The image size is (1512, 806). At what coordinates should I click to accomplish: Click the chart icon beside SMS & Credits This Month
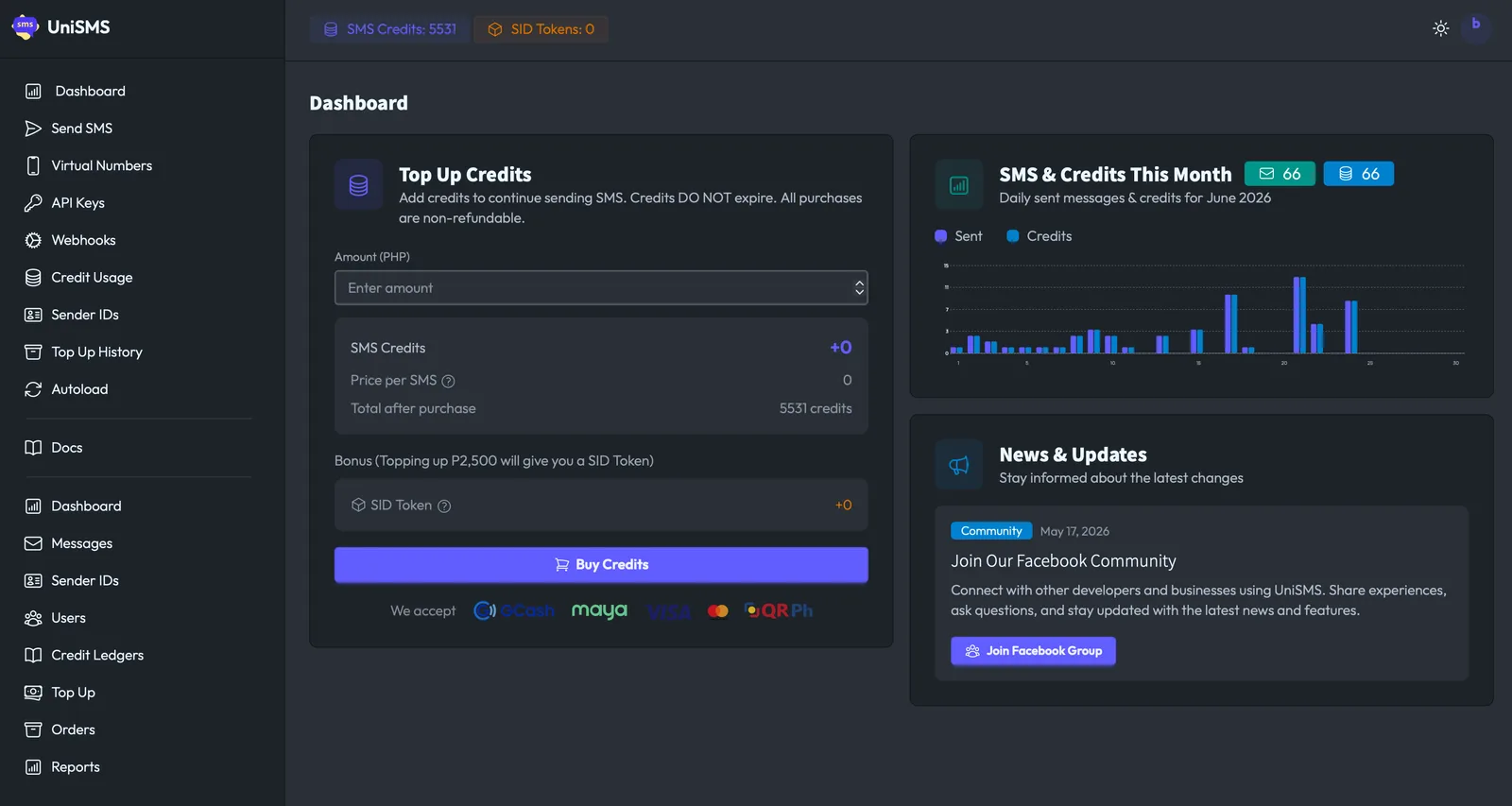click(959, 184)
